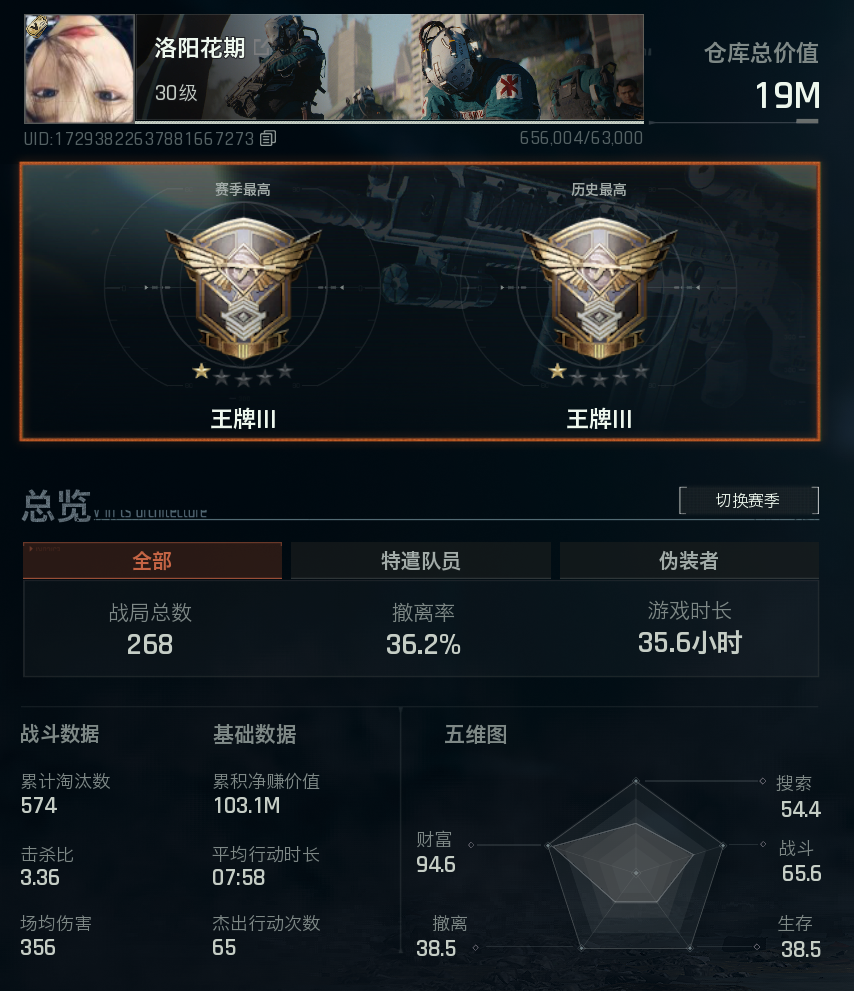
Task: Click the 仓库总价值 19M value
Action: pyautogui.click(x=788, y=95)
